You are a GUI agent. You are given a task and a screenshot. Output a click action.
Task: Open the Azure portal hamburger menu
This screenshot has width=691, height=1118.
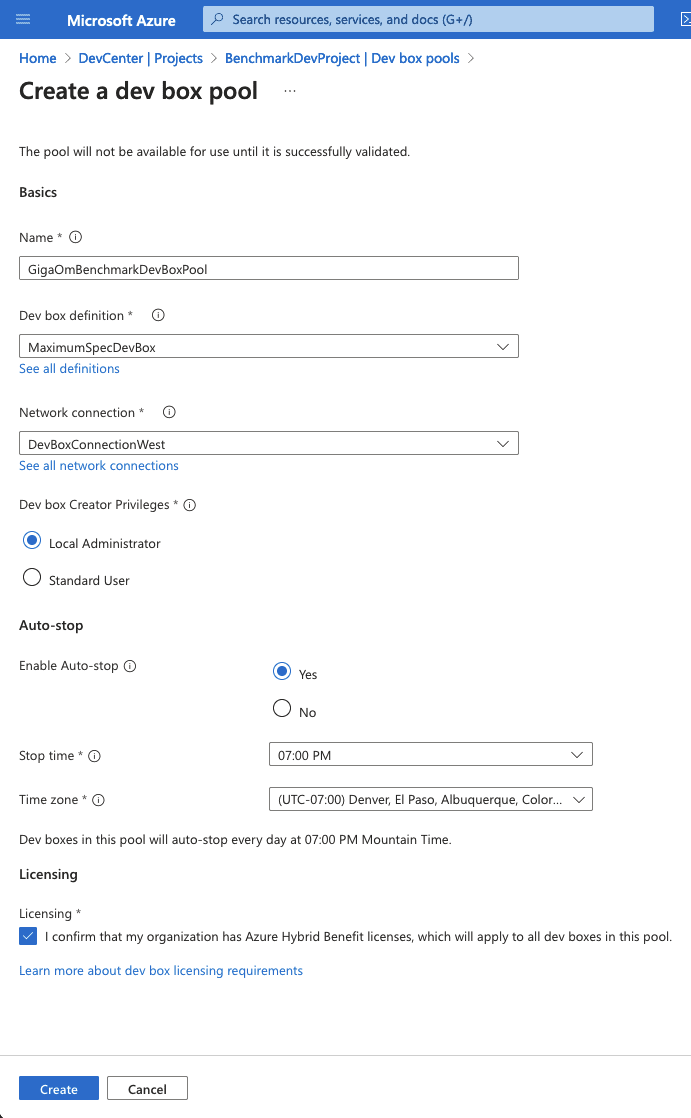click(24, 20)
